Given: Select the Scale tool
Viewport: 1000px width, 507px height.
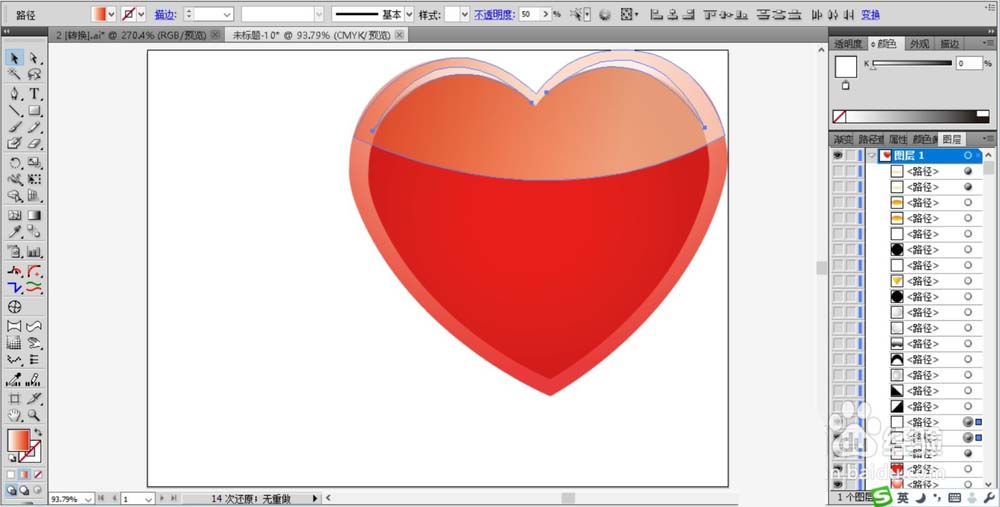Looking at the screenshot, I should (x=34, y=163).
